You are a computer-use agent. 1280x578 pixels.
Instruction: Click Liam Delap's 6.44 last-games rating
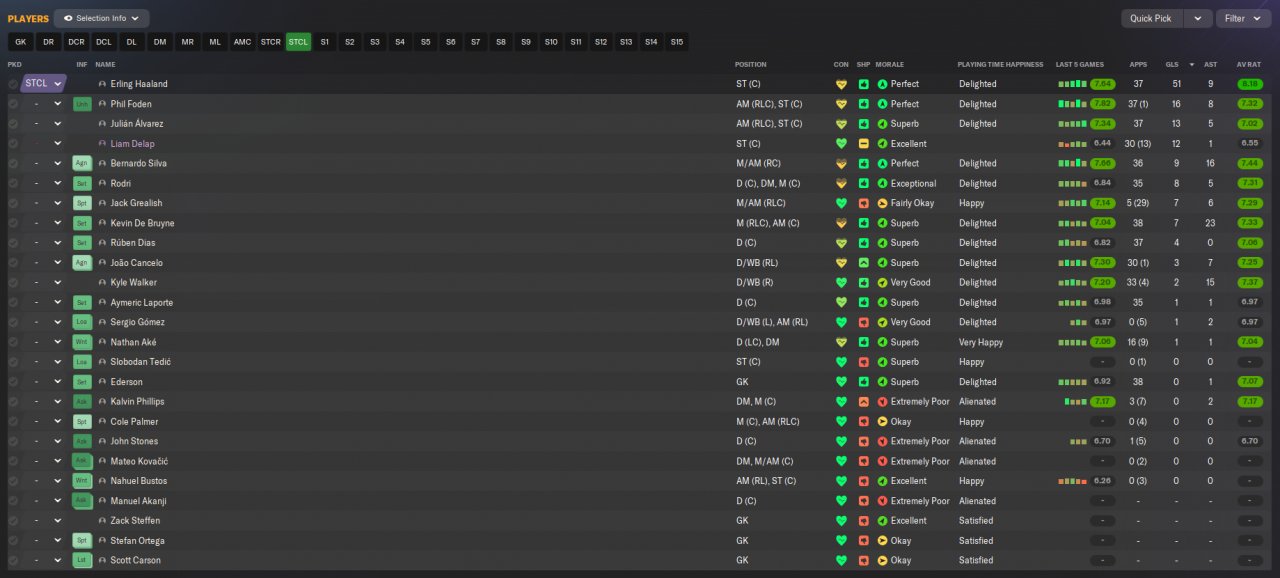(x=1103, y=144)
